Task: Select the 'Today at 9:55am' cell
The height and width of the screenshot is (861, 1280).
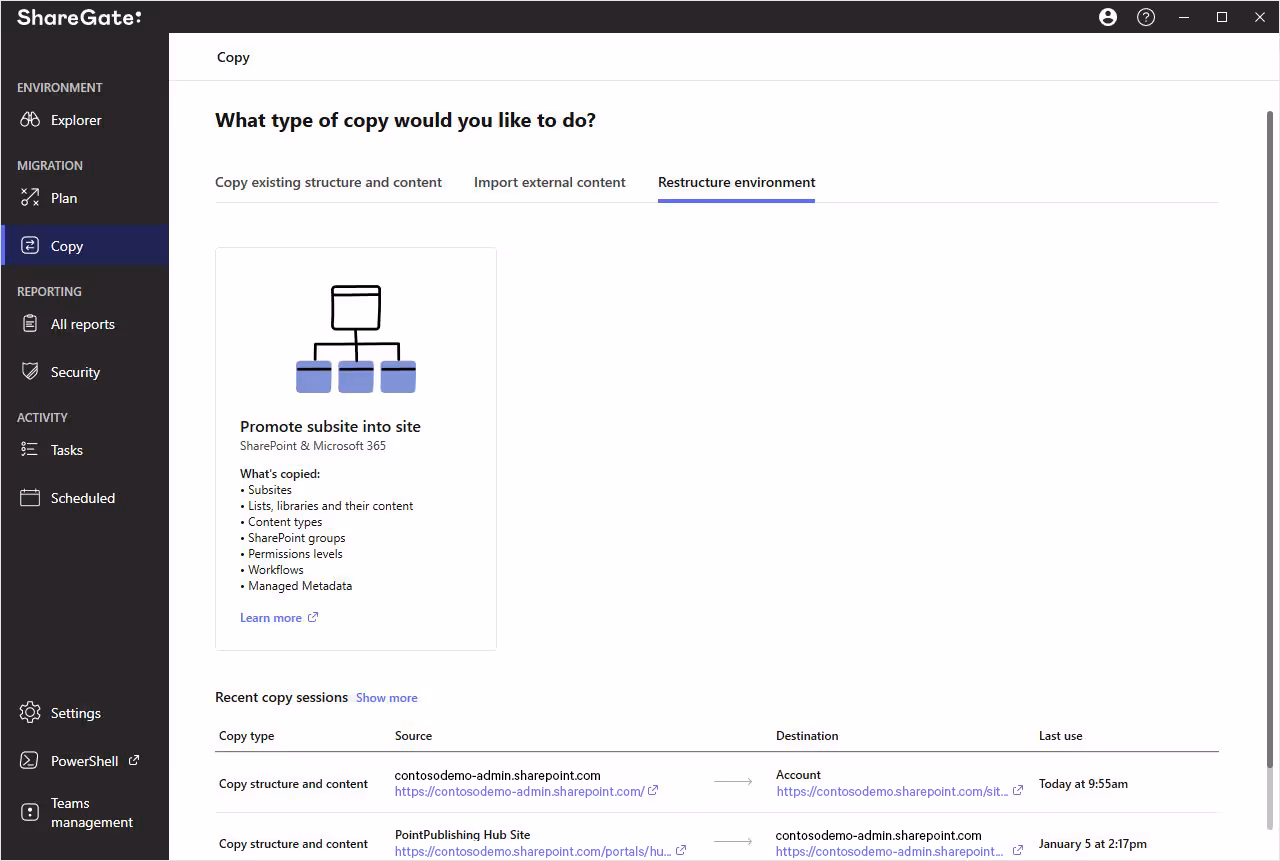Action: pos(1083,784)
